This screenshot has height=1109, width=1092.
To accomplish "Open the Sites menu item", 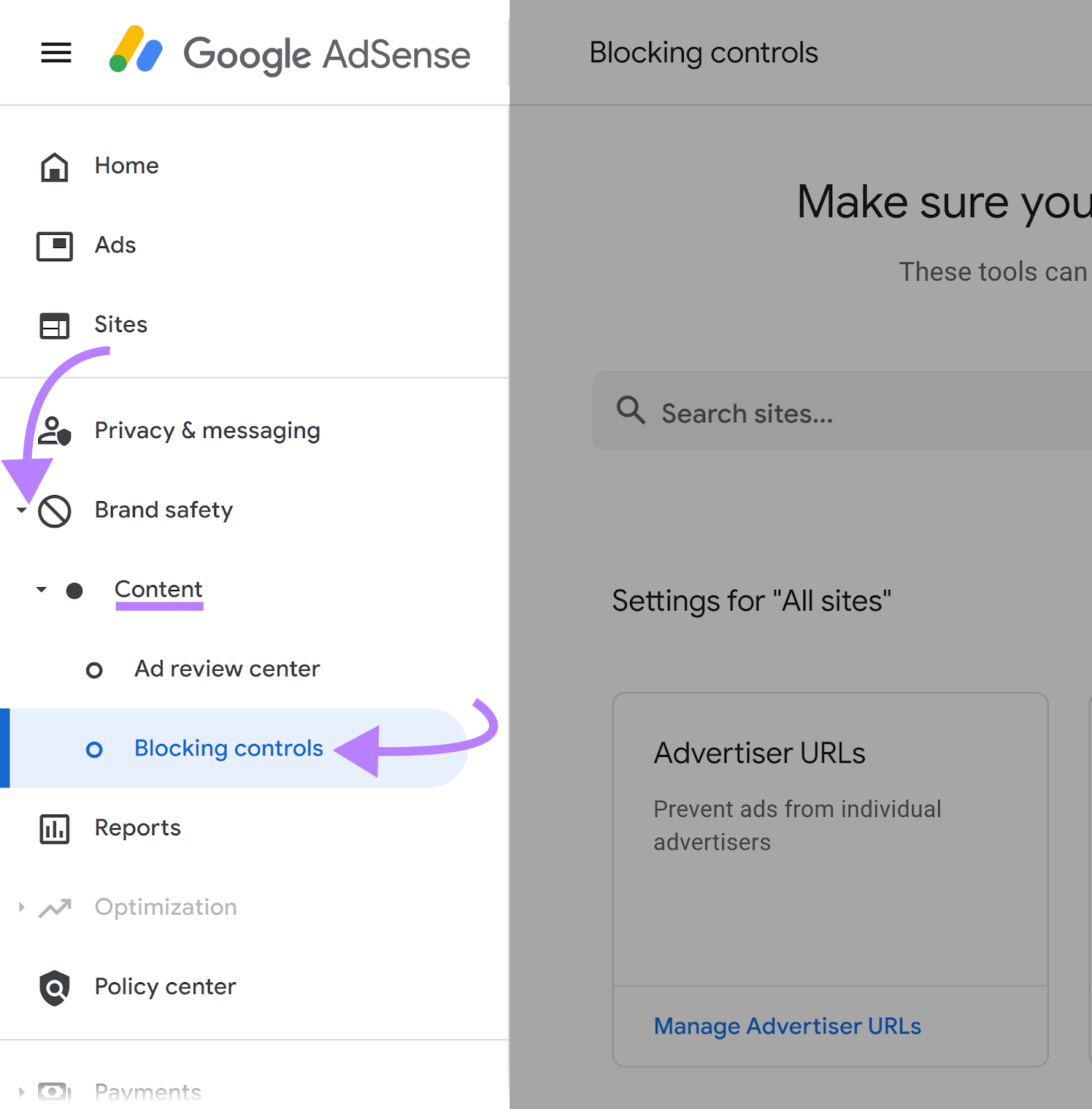I will [121, 324].
